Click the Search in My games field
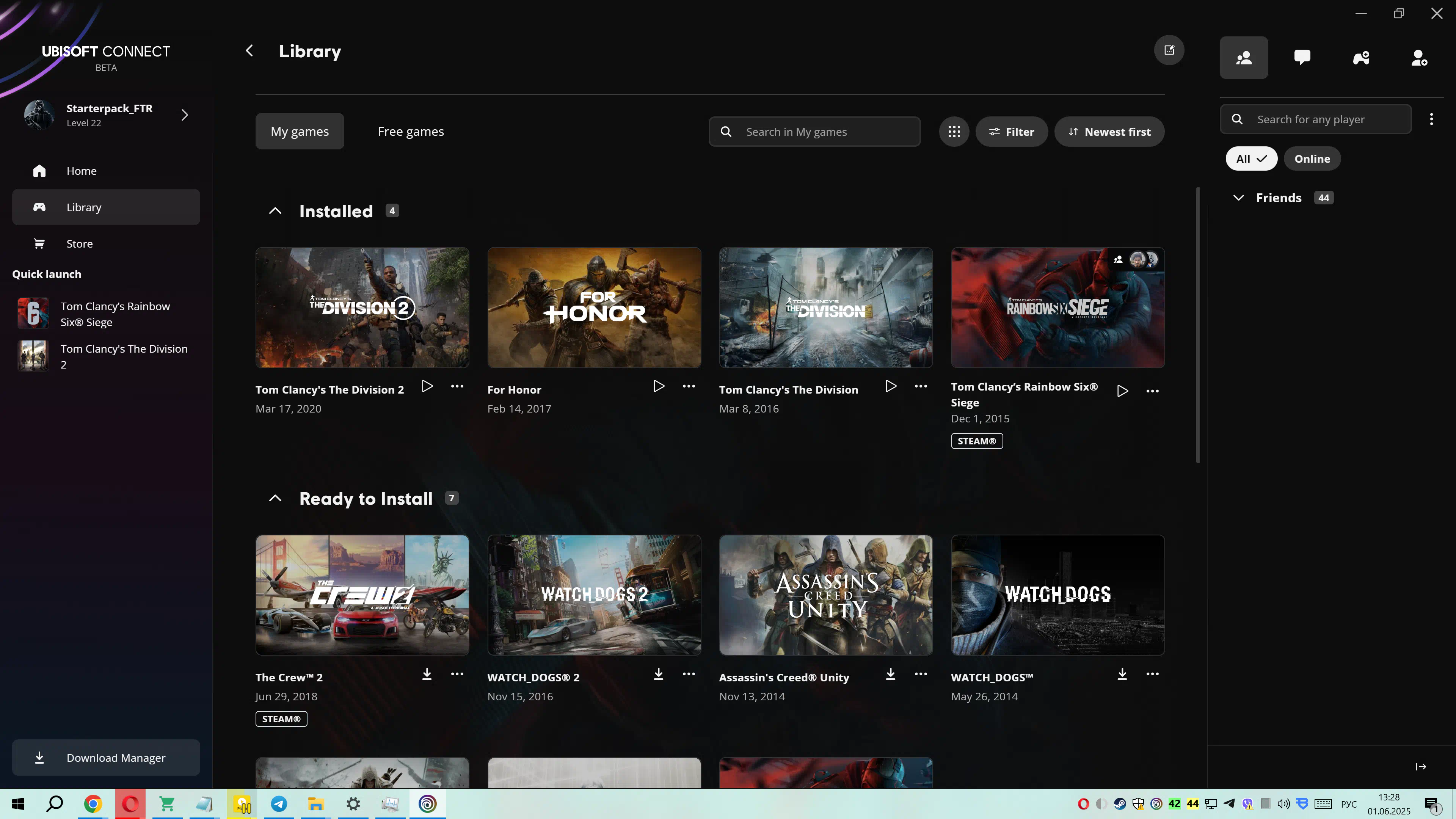 (x=814, y=132)
